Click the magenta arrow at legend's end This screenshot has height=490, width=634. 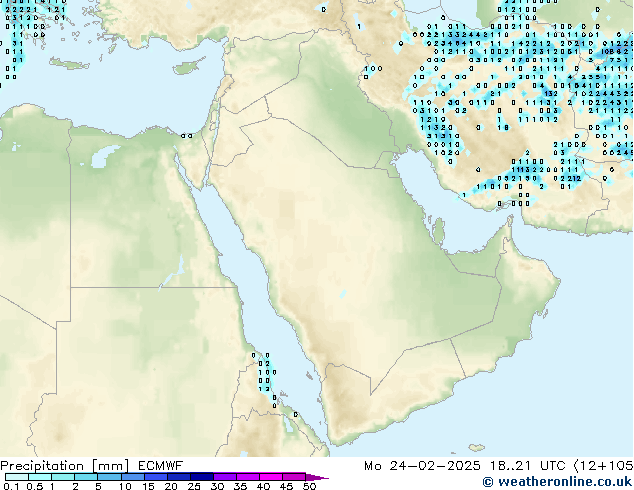[322, 478]
